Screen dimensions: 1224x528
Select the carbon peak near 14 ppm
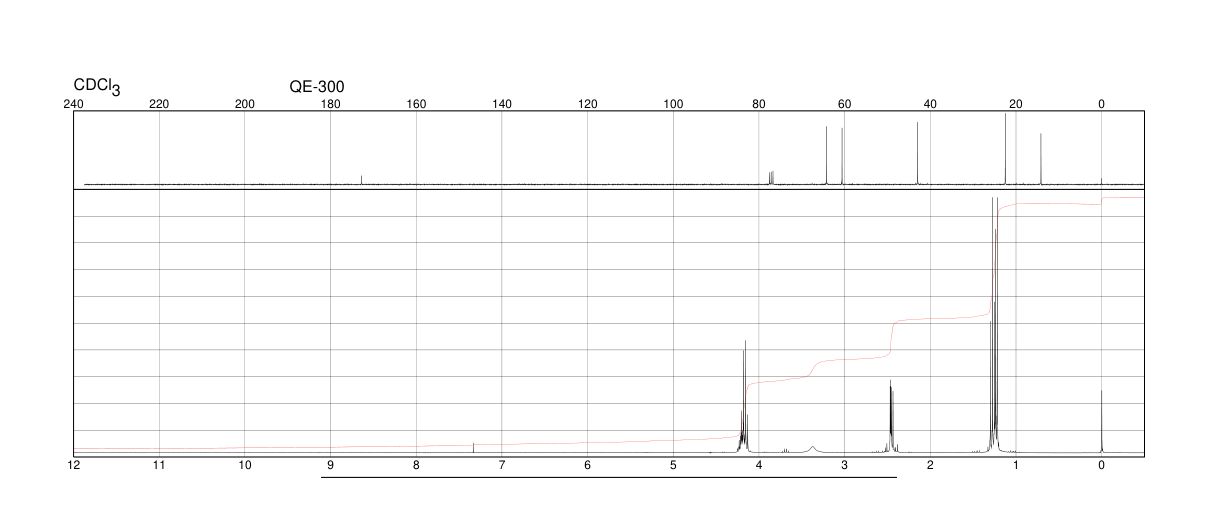coord(1041,159)
